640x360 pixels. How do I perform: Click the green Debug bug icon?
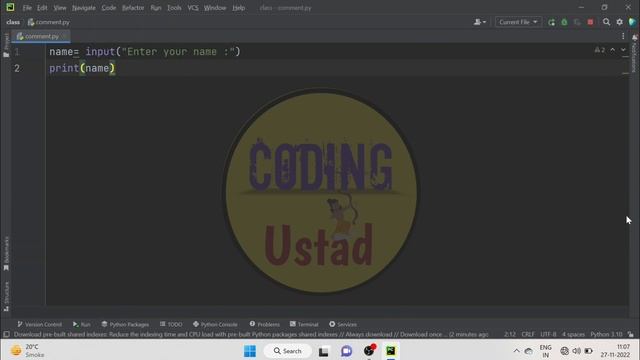564,22
